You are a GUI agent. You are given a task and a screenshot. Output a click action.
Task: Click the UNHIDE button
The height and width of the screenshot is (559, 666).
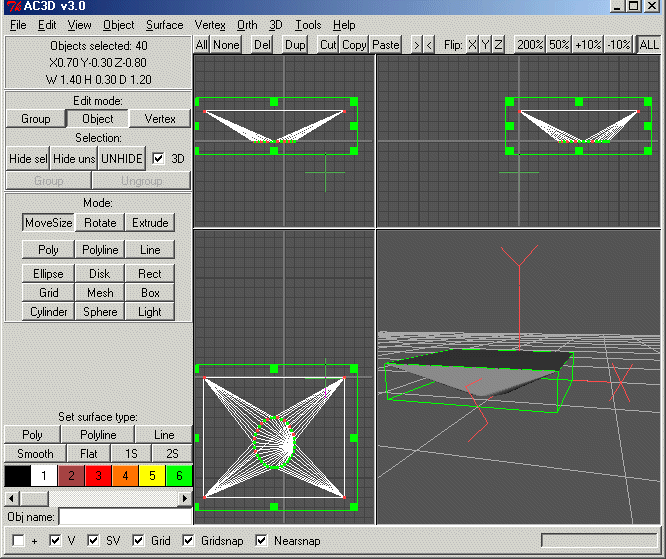[122, 158]
